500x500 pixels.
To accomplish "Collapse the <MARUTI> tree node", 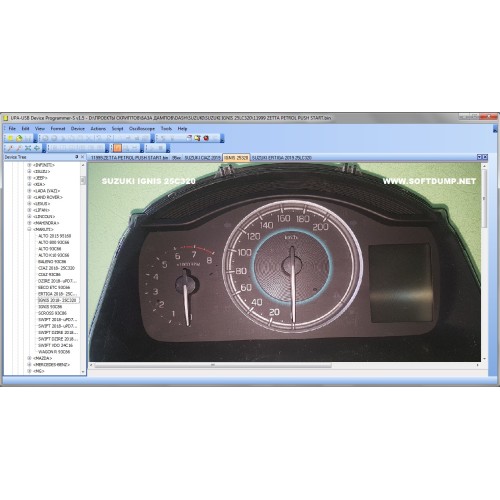I will pos(29,229).
